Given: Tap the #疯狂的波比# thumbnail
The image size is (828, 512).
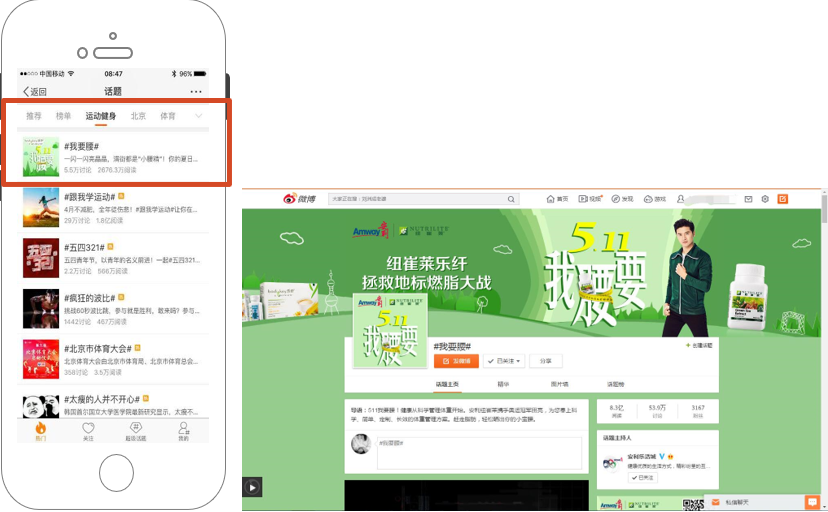Looking at the screenshot, I should pyautogui.click(x=41, y=309).
